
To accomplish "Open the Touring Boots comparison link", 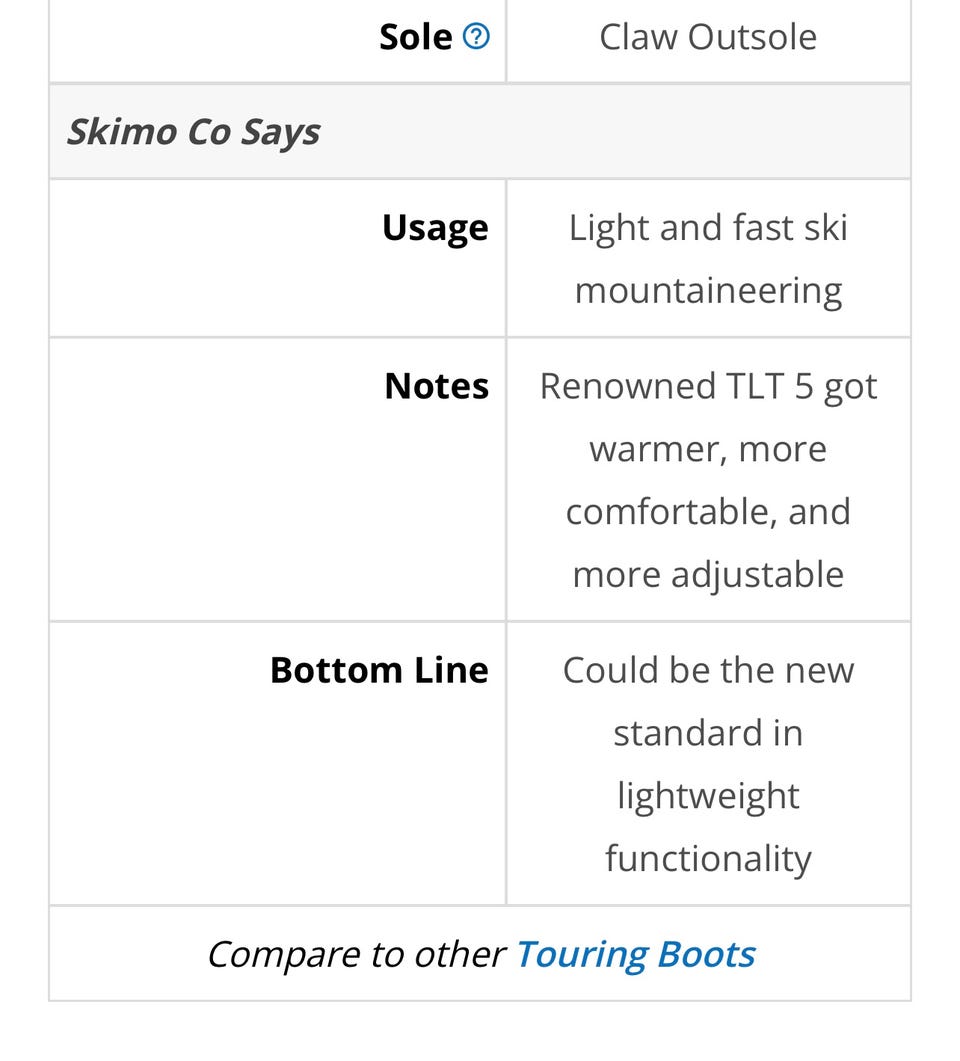I will pyautogui.click(x=635, y=954).
